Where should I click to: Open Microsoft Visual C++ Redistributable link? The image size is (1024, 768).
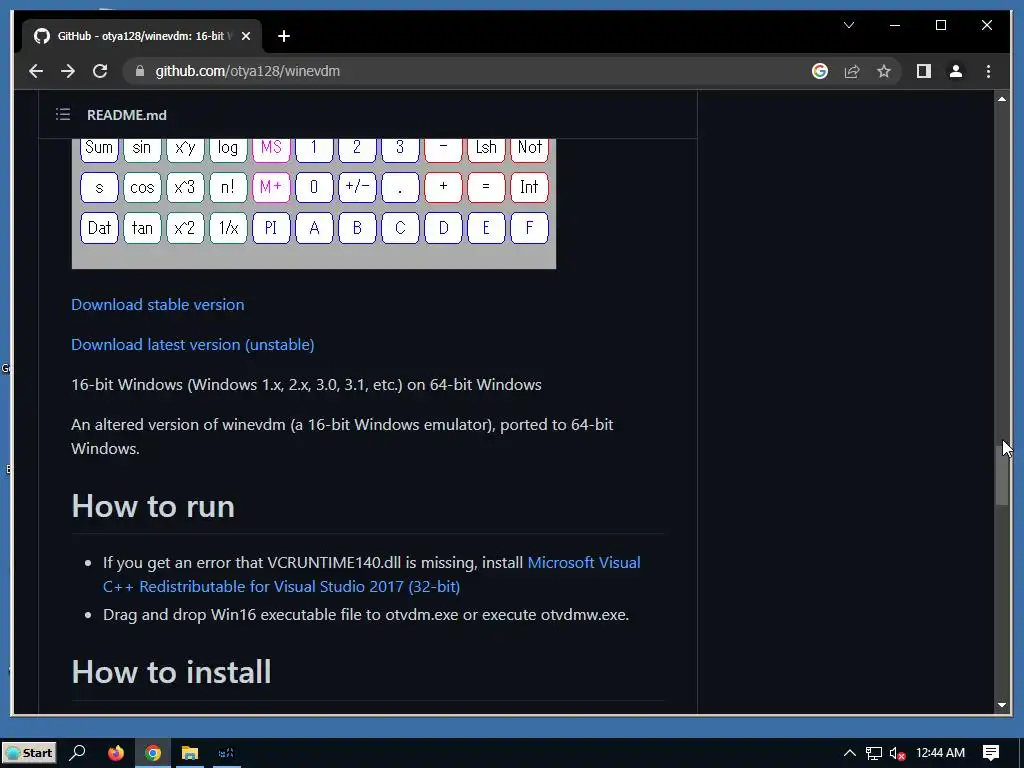[372, 574]
